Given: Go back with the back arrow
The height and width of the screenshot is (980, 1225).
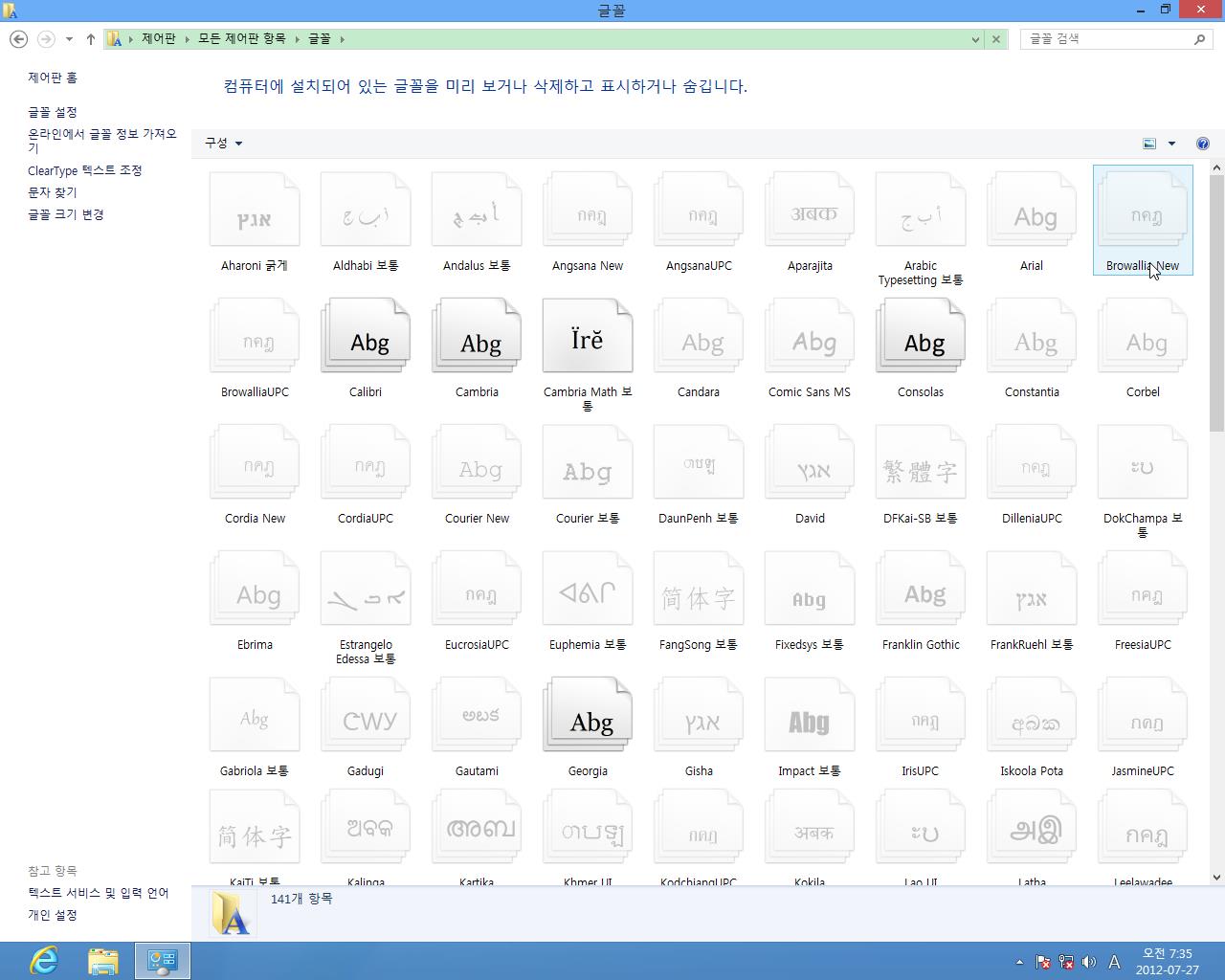Looking at the screenshot, I should click(x=18, y=39).
